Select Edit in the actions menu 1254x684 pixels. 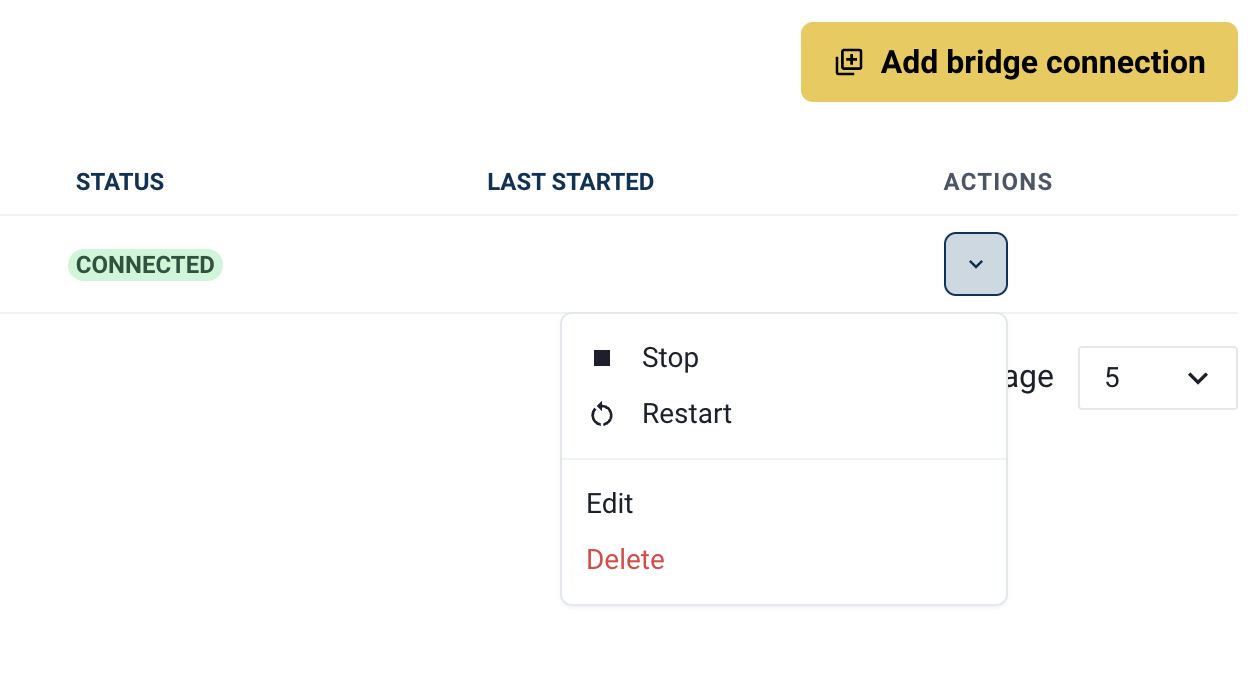point(610,503)
